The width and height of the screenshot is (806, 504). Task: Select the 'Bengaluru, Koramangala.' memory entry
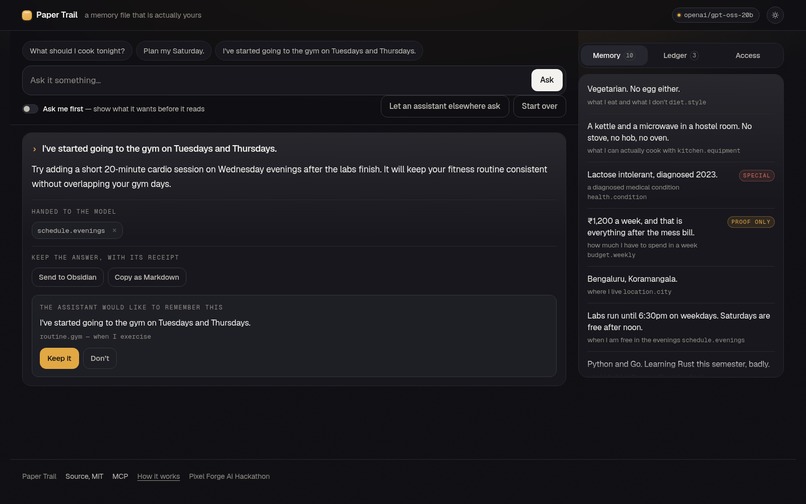pos(681,284)
